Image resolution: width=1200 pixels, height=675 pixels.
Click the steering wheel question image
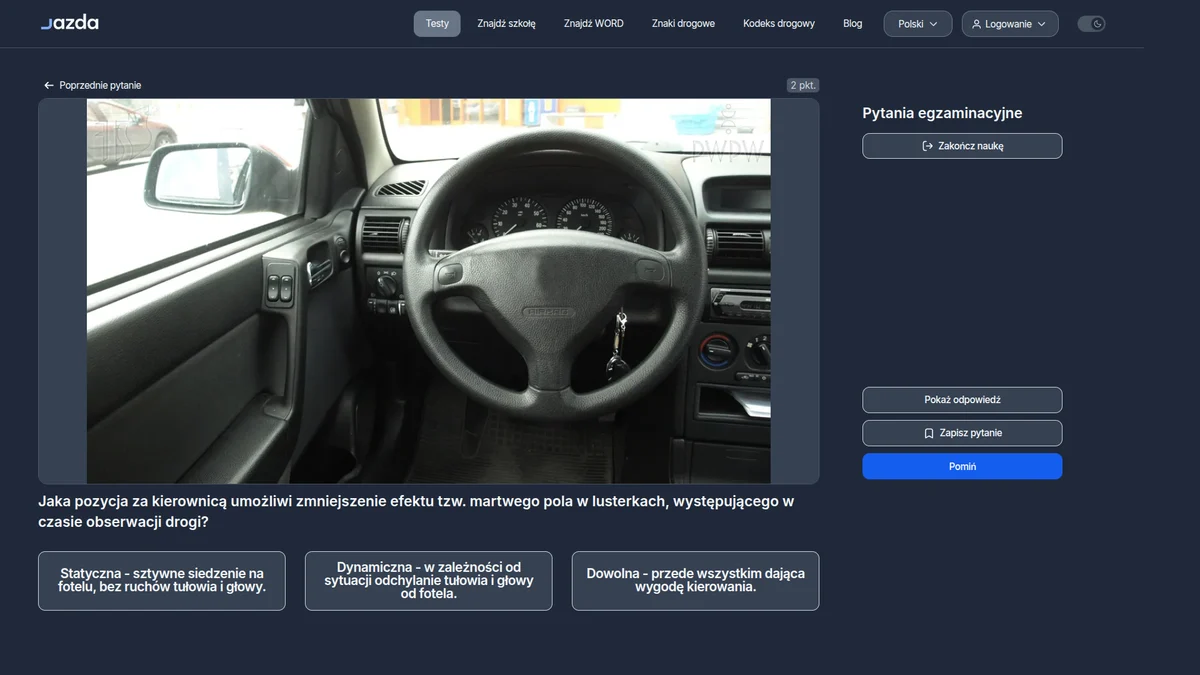[x=428, y=291]
